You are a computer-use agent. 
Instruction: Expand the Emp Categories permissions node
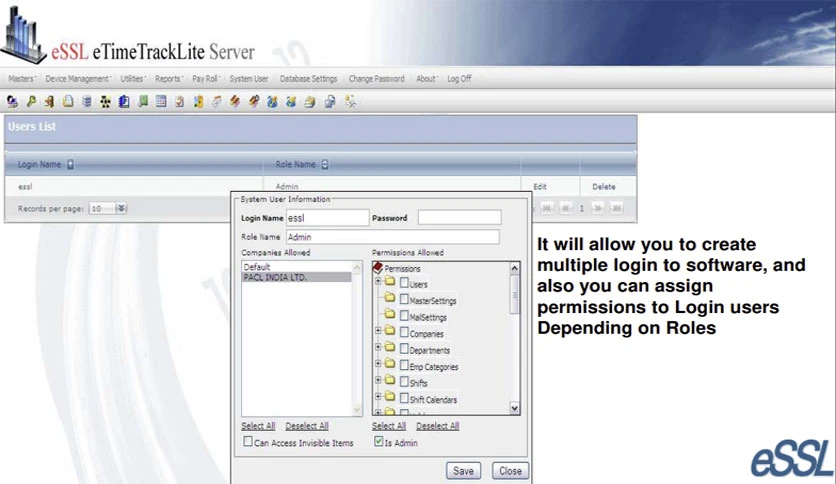[x=378, y=364]
